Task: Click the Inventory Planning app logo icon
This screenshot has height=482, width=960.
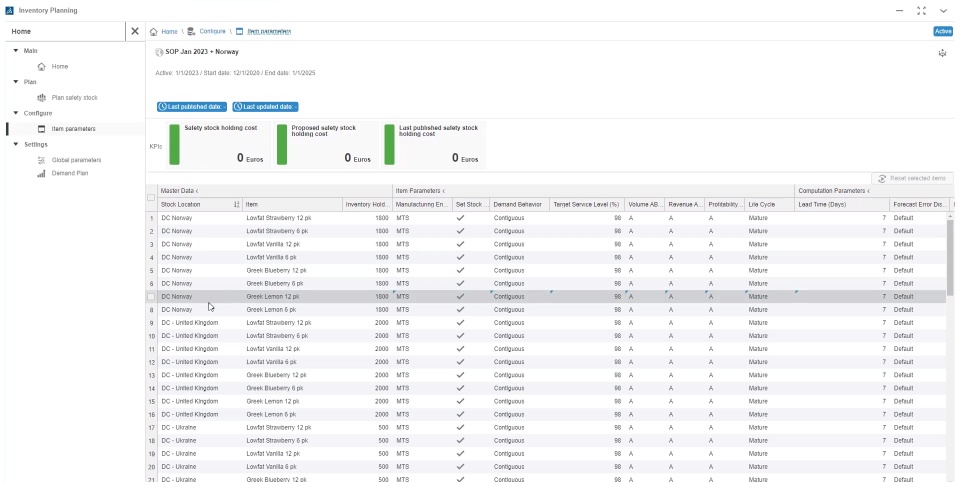Action: click(x=9, y=10)
